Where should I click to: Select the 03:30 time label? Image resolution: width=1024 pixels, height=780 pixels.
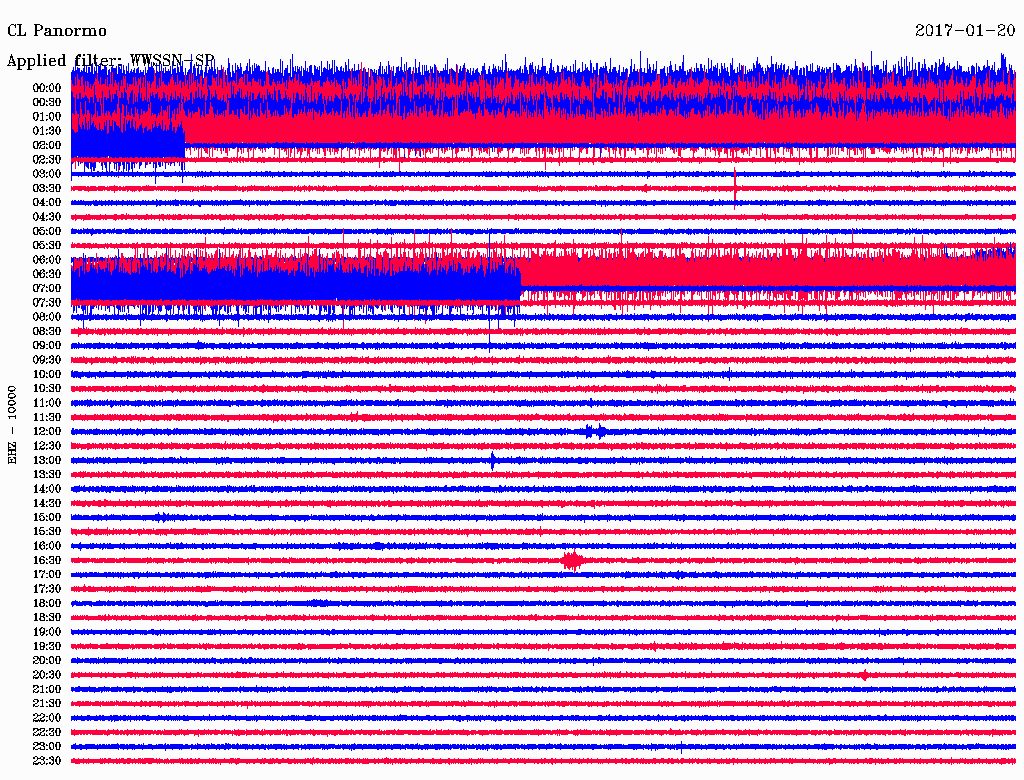(47, 188)
